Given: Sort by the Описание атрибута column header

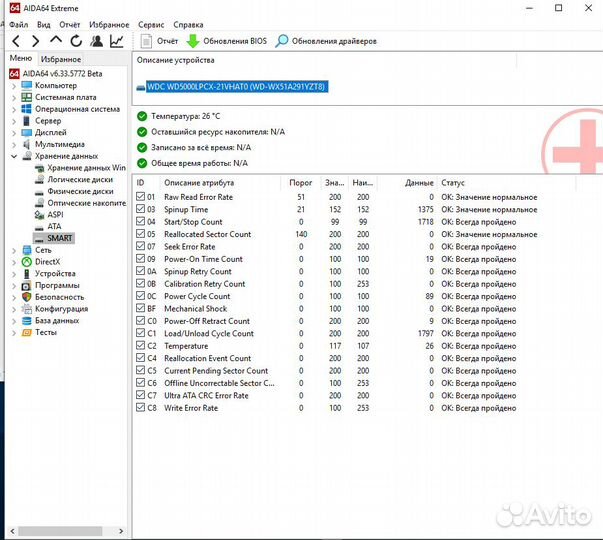Looking at the screenshot, I should 221,183.
